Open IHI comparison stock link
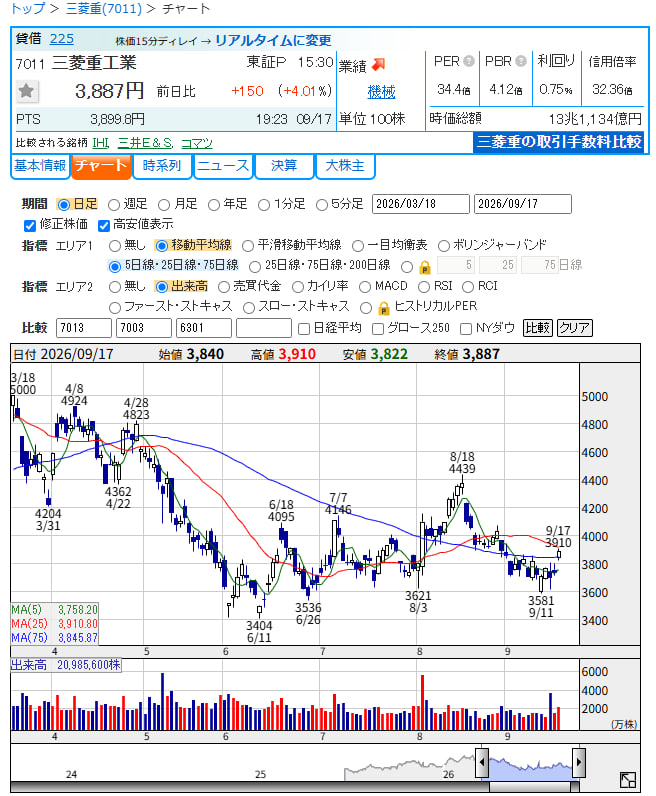The width and height of the screenshot is (656, 796). click(101, 143)
